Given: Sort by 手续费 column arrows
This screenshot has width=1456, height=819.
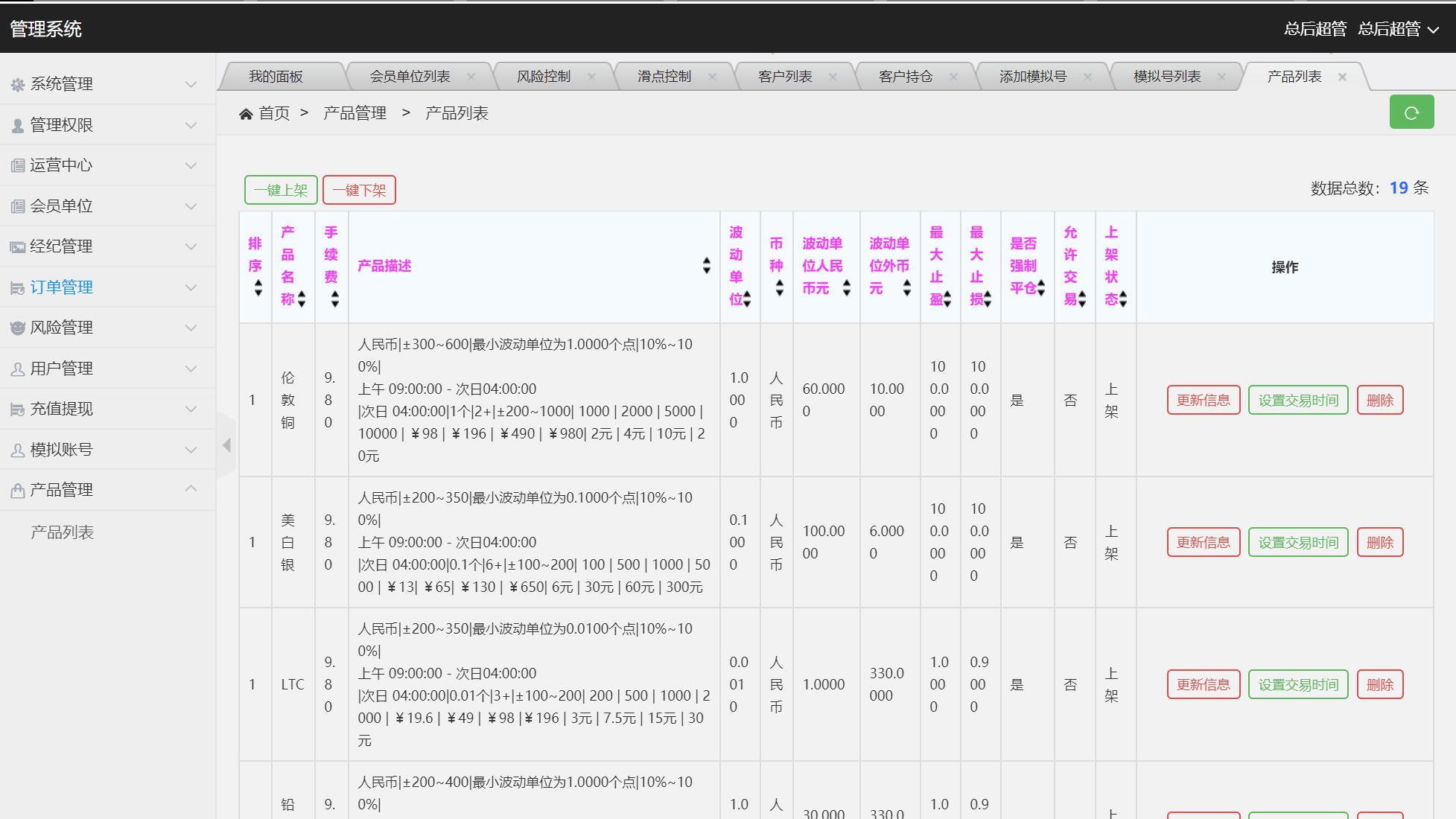Looking at the screenshot, I should [335, 299].
